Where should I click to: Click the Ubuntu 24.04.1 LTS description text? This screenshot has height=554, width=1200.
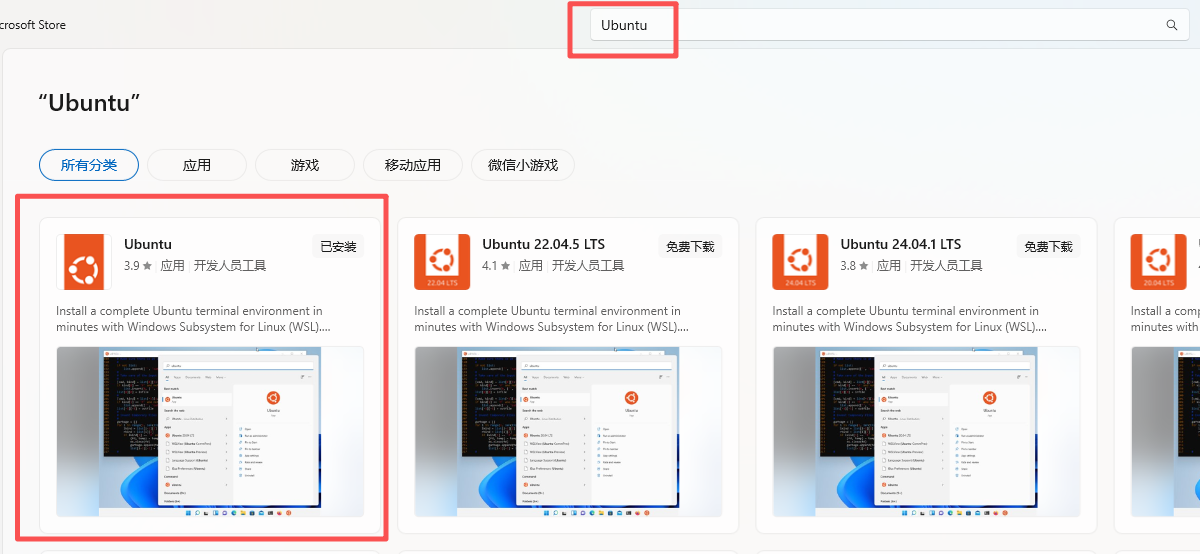coord(909,319)
